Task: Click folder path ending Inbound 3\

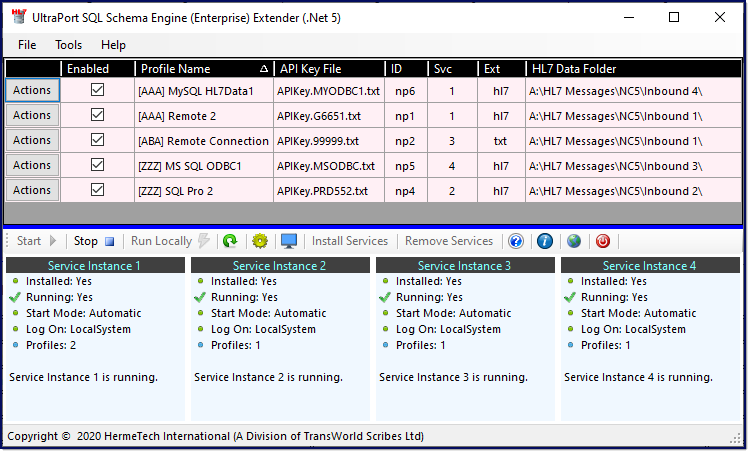Action: tap(633, 166)
